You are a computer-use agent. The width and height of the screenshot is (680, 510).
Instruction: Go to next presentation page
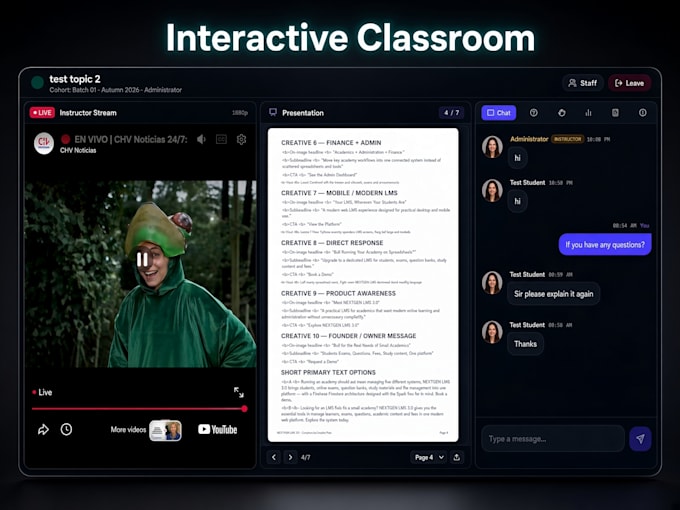pos(290,457)
